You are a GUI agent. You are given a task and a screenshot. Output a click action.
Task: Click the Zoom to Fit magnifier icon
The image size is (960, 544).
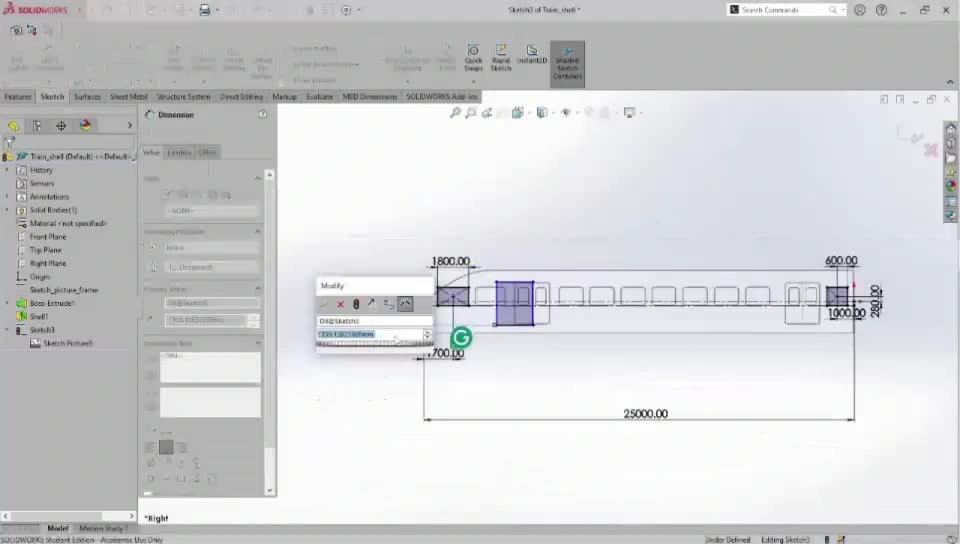[x=455, y=113]
